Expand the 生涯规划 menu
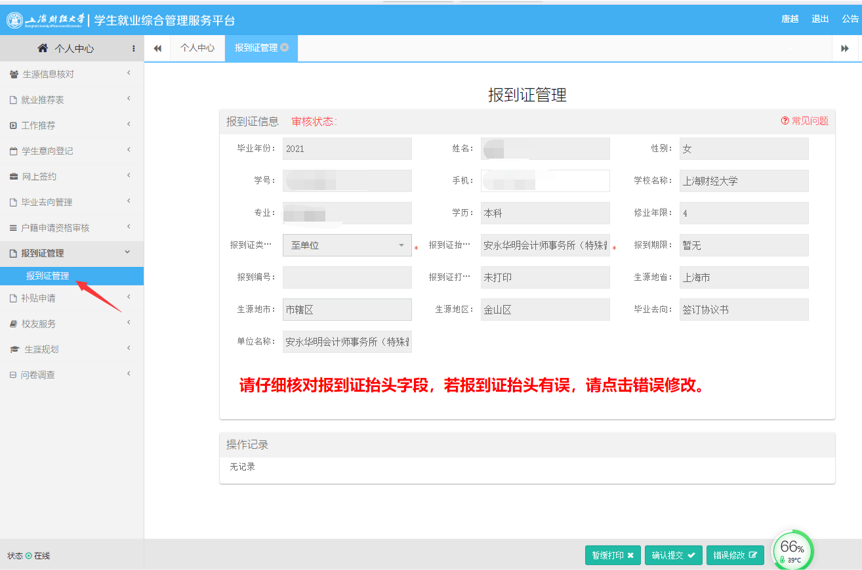862x570 pixels. [x=129, y=348]
